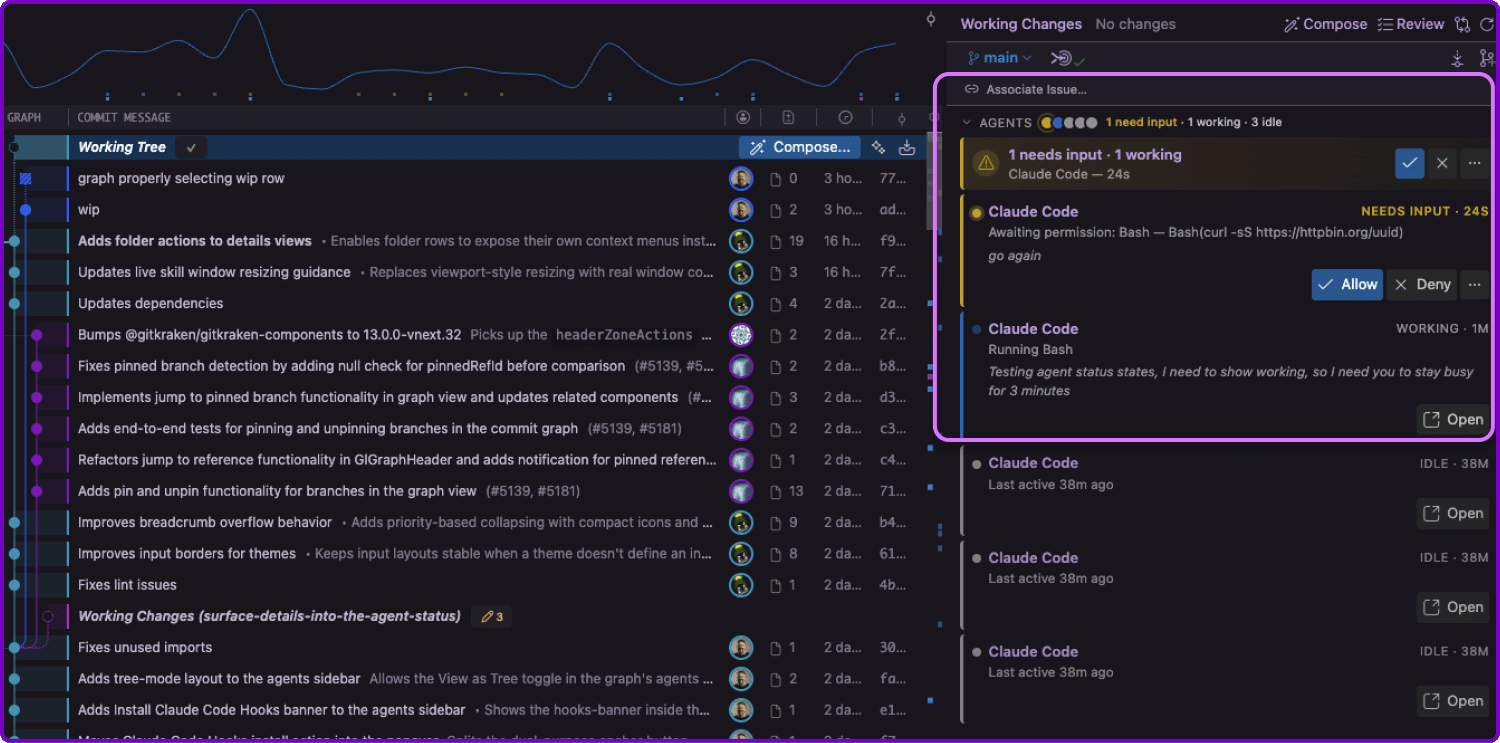Select the 'Updates dependencies' commit
1500x743 pixels.
464,303
